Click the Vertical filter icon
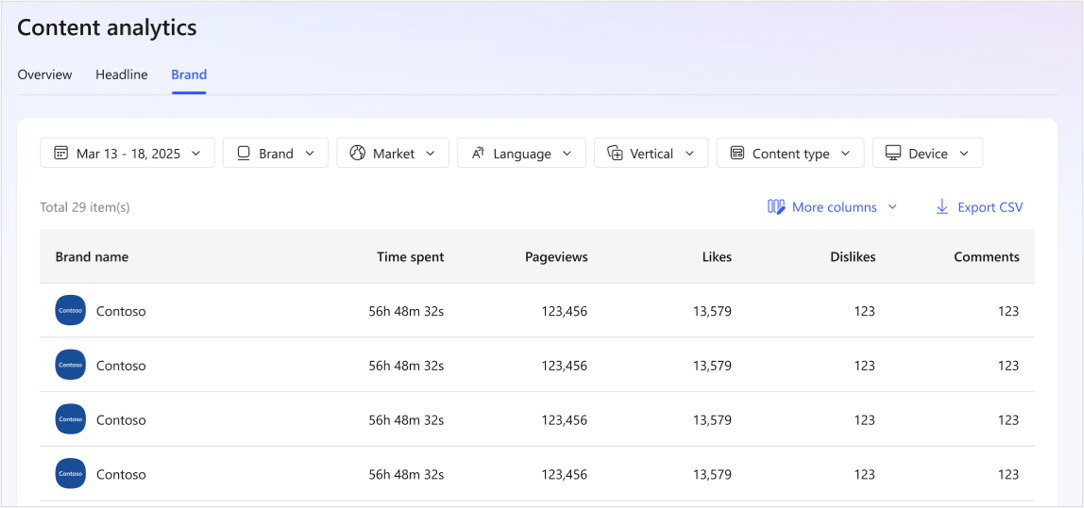Screen dimensions: 1084x508 (615, 153)
